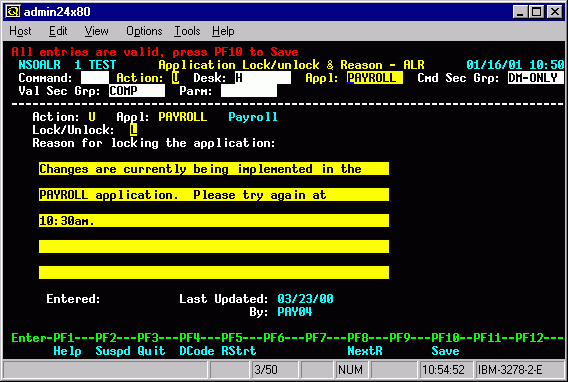This screenshot has height=382, width=568.
Task: Open the View menu
Action: coord(96,31)
